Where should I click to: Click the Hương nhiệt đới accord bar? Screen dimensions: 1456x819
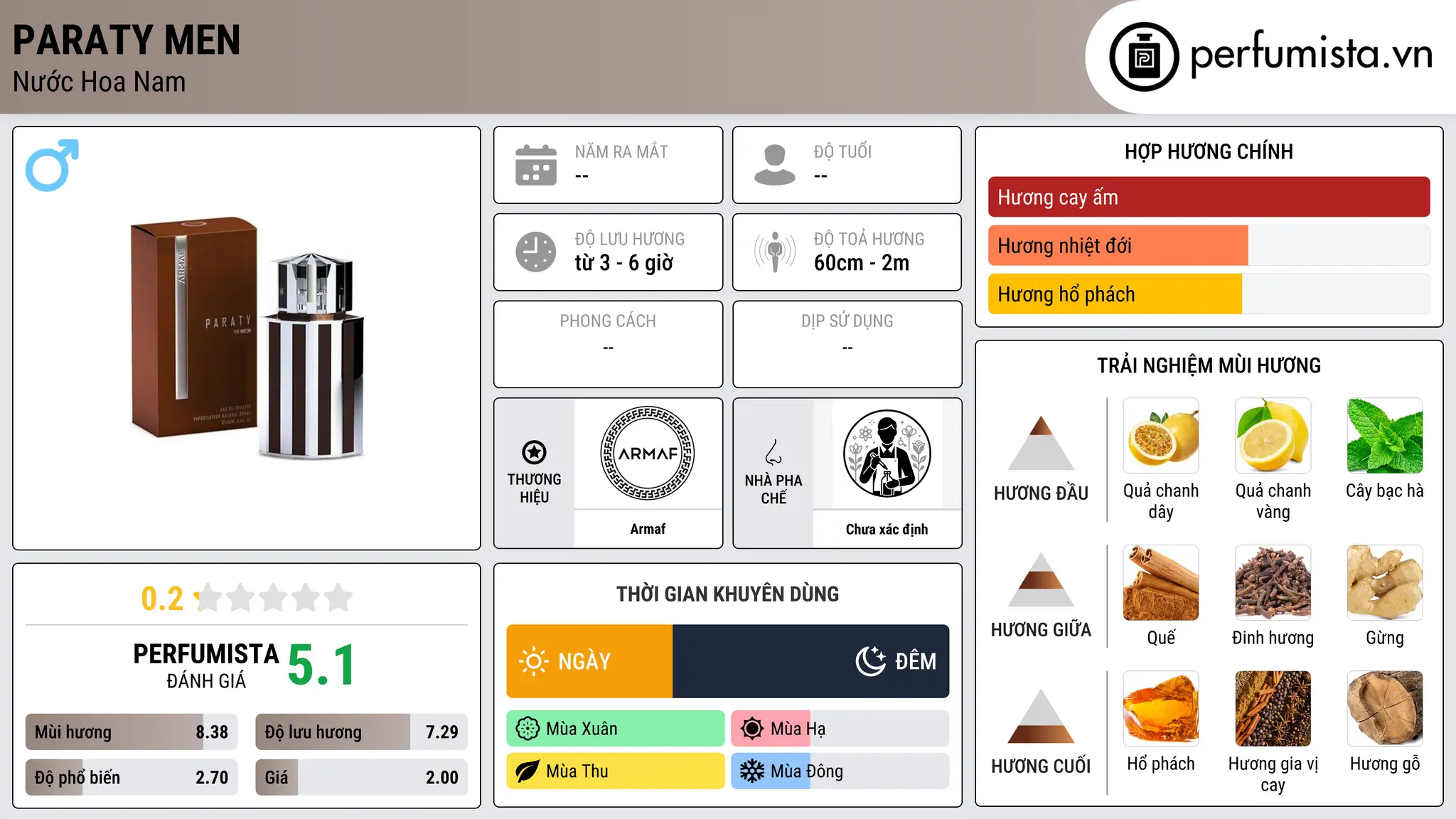point(1209,245)
